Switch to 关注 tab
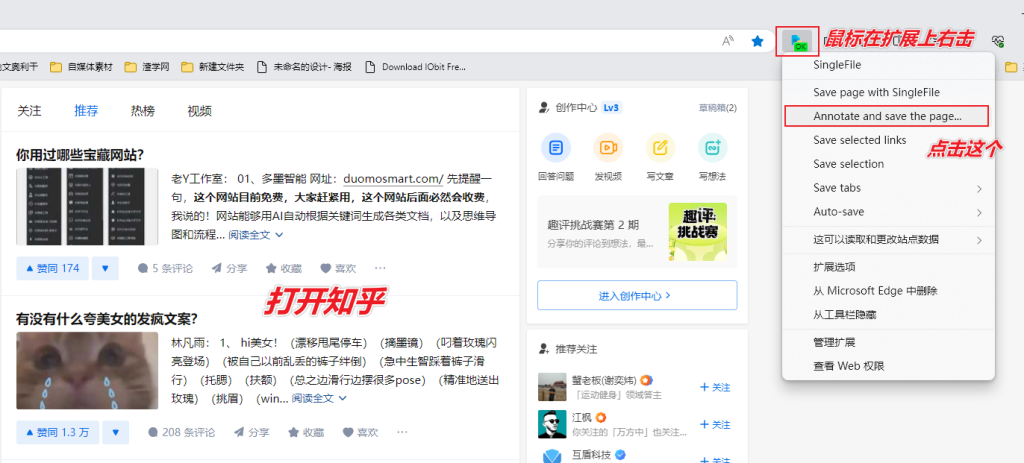The image size is (1024, 463). pos(29,111)
